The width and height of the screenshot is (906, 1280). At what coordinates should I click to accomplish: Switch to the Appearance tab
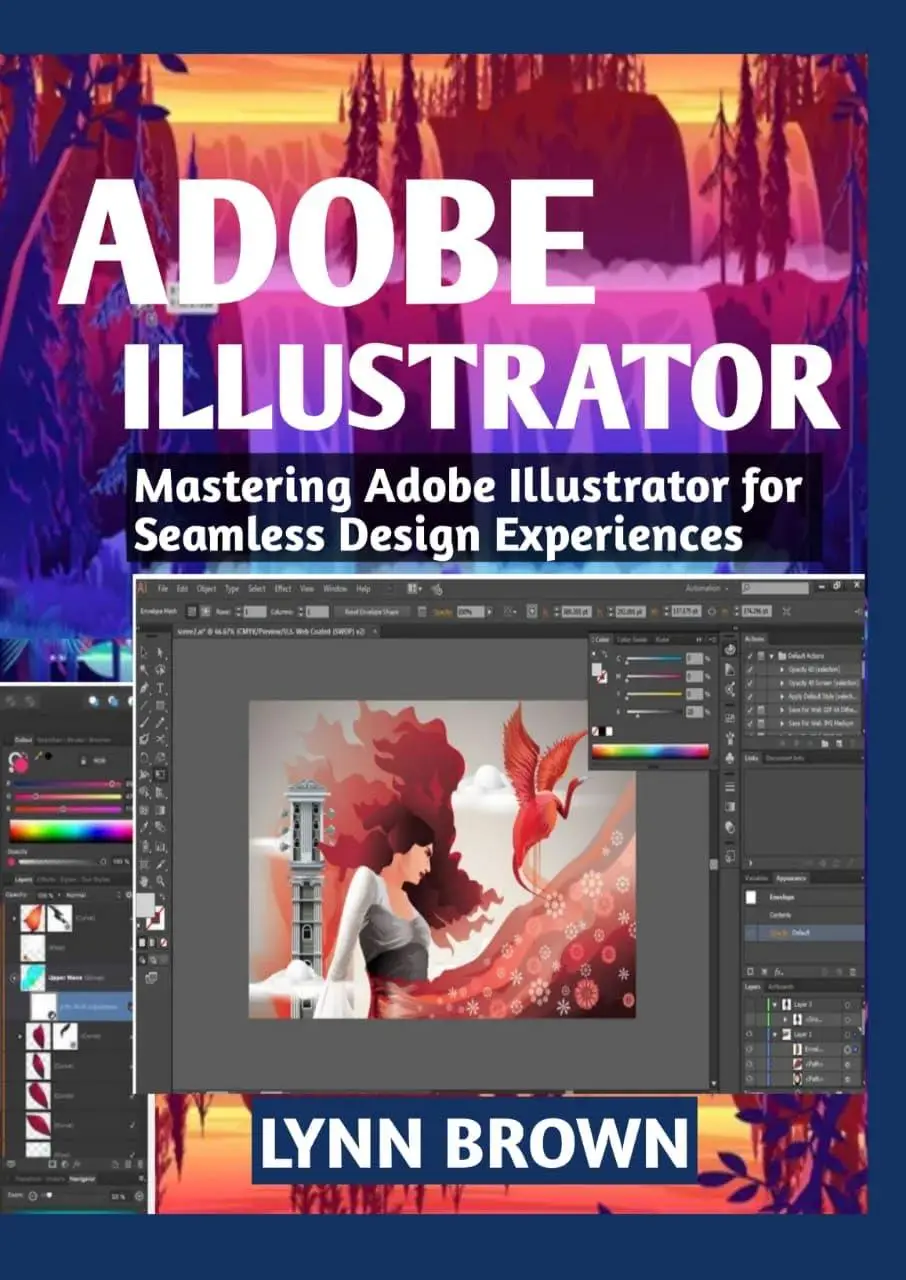coord(793,878)
